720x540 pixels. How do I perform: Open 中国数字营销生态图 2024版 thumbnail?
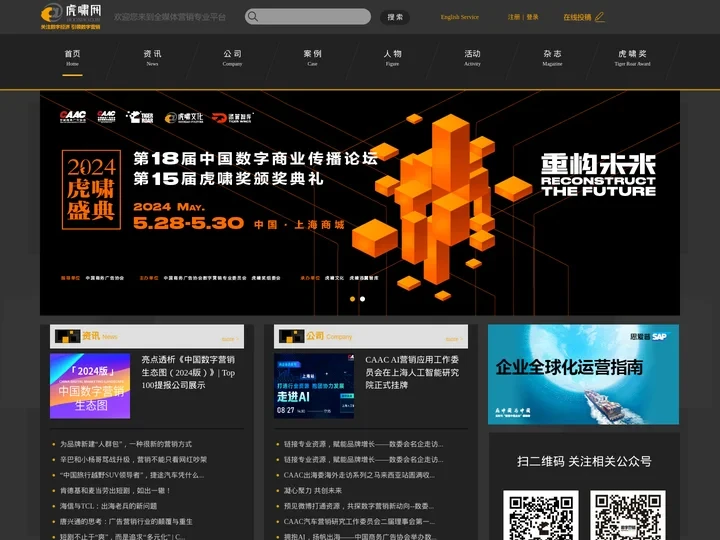(x=90, y=386)
